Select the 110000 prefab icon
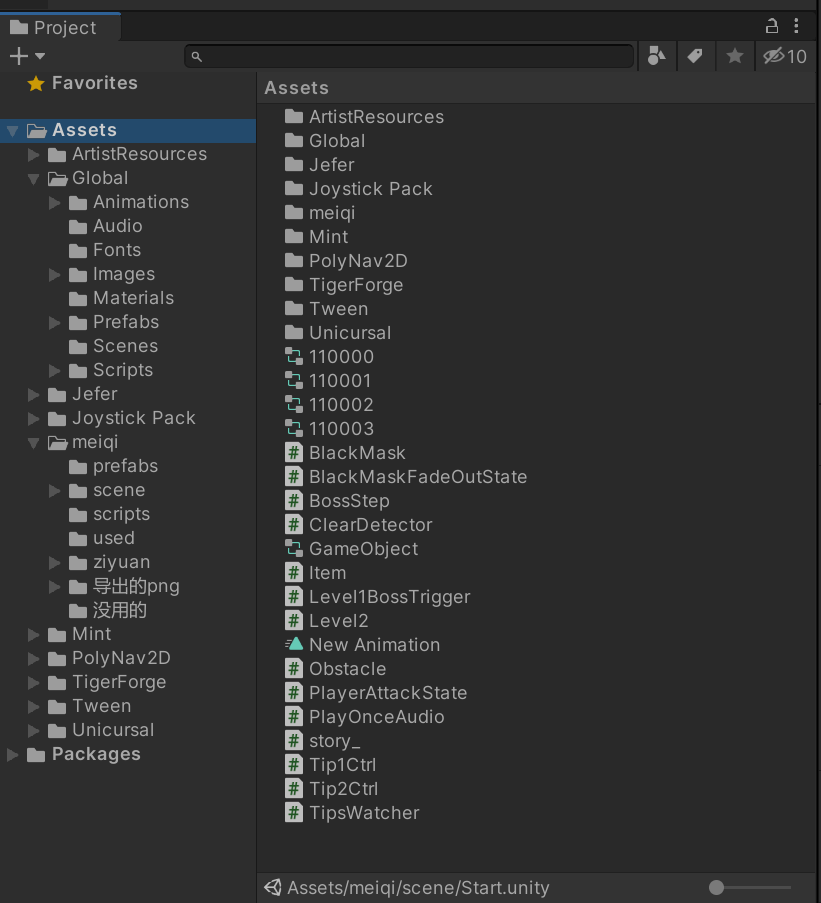Screen dimensions: 821x903 point(294,356)
